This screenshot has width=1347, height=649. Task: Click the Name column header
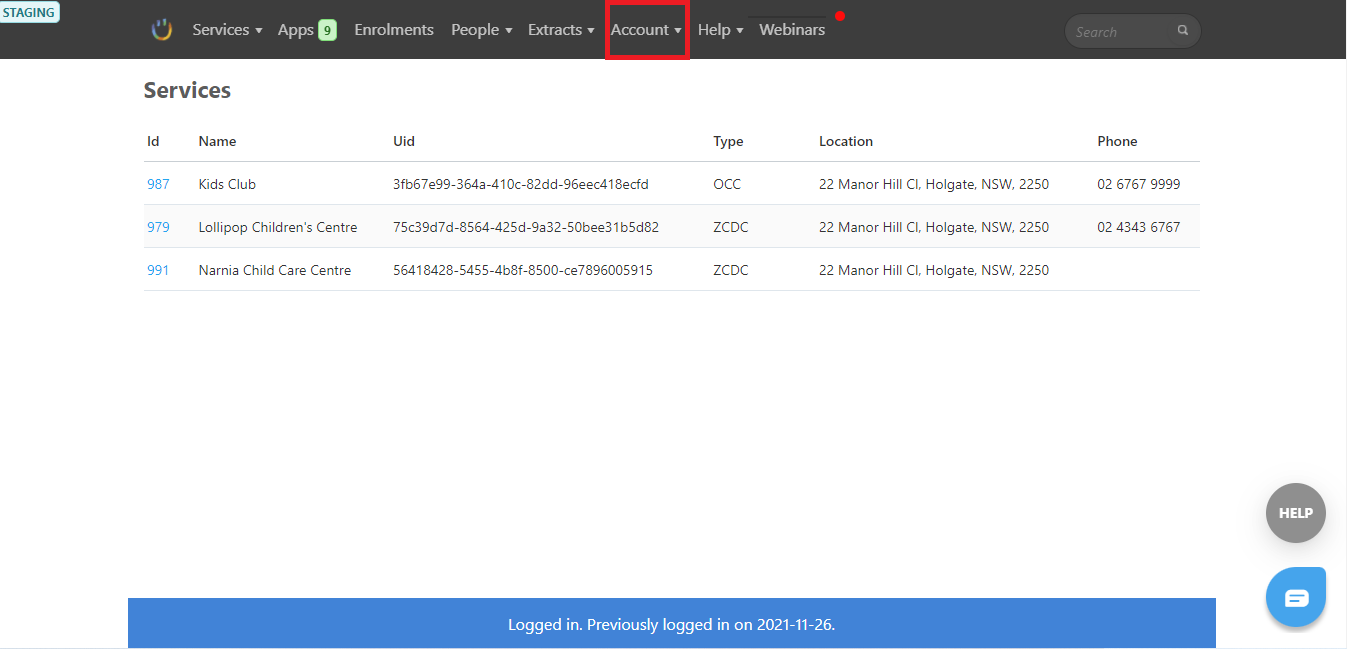217,141
